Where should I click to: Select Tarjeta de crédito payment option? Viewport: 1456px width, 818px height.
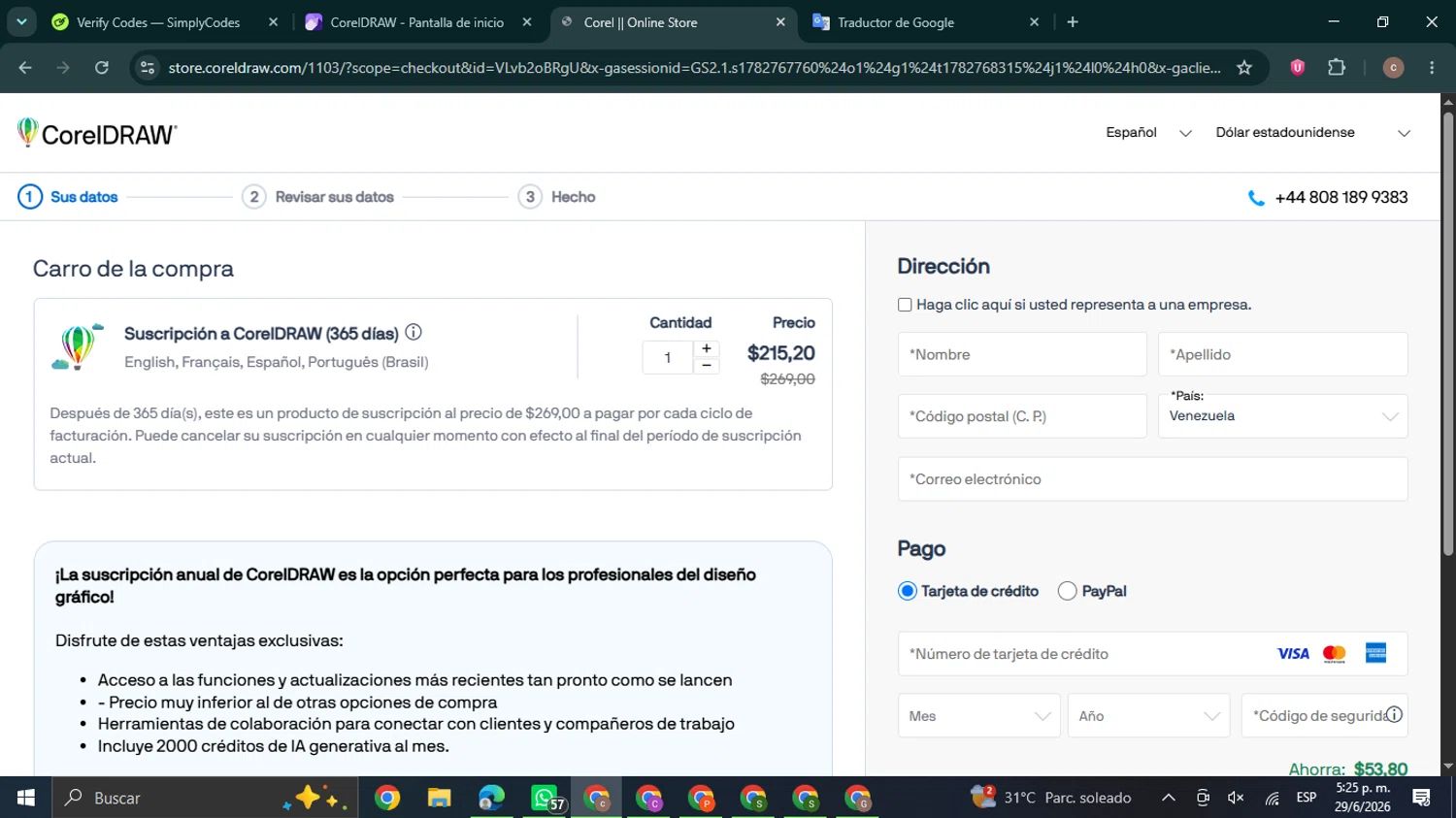coord(908,591)
